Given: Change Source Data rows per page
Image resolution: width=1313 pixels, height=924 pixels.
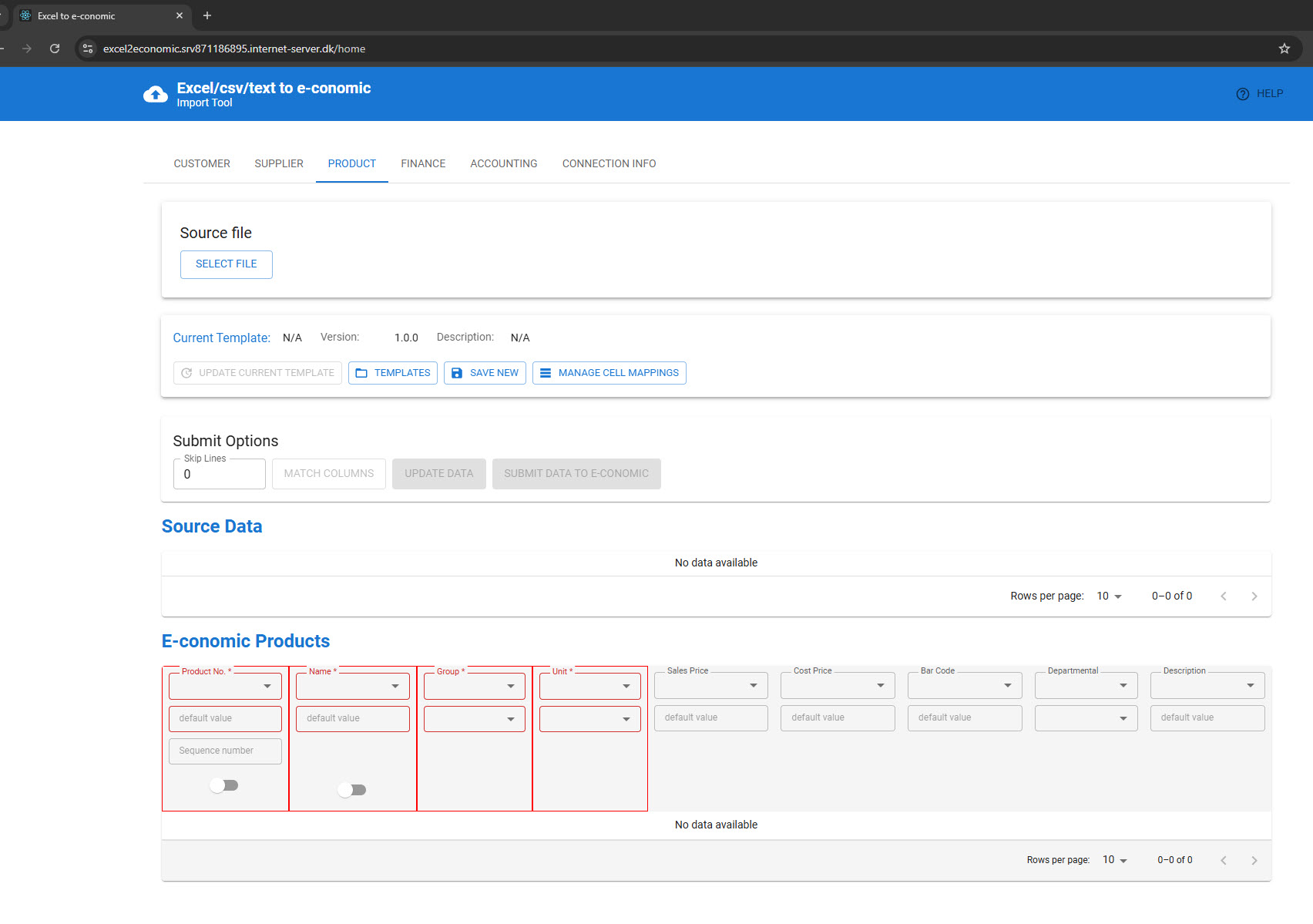Looking at the screenshot, I should point(1110,596).
